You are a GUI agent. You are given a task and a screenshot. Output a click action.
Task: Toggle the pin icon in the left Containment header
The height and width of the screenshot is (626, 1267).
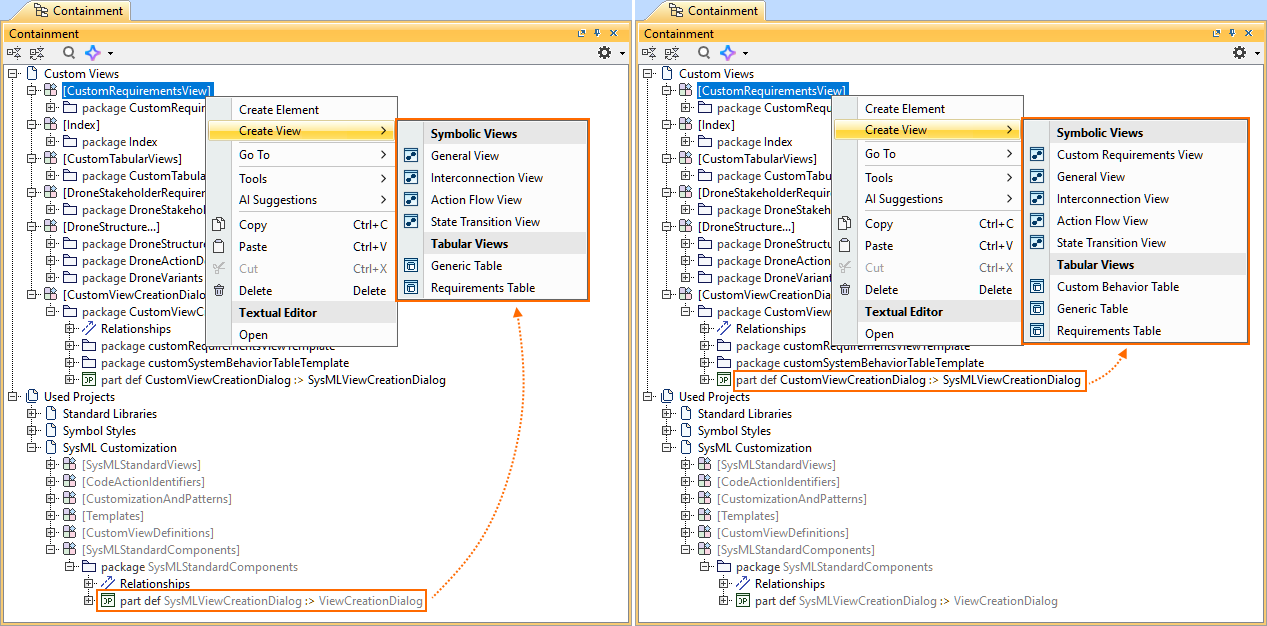[x=598, y=34]
